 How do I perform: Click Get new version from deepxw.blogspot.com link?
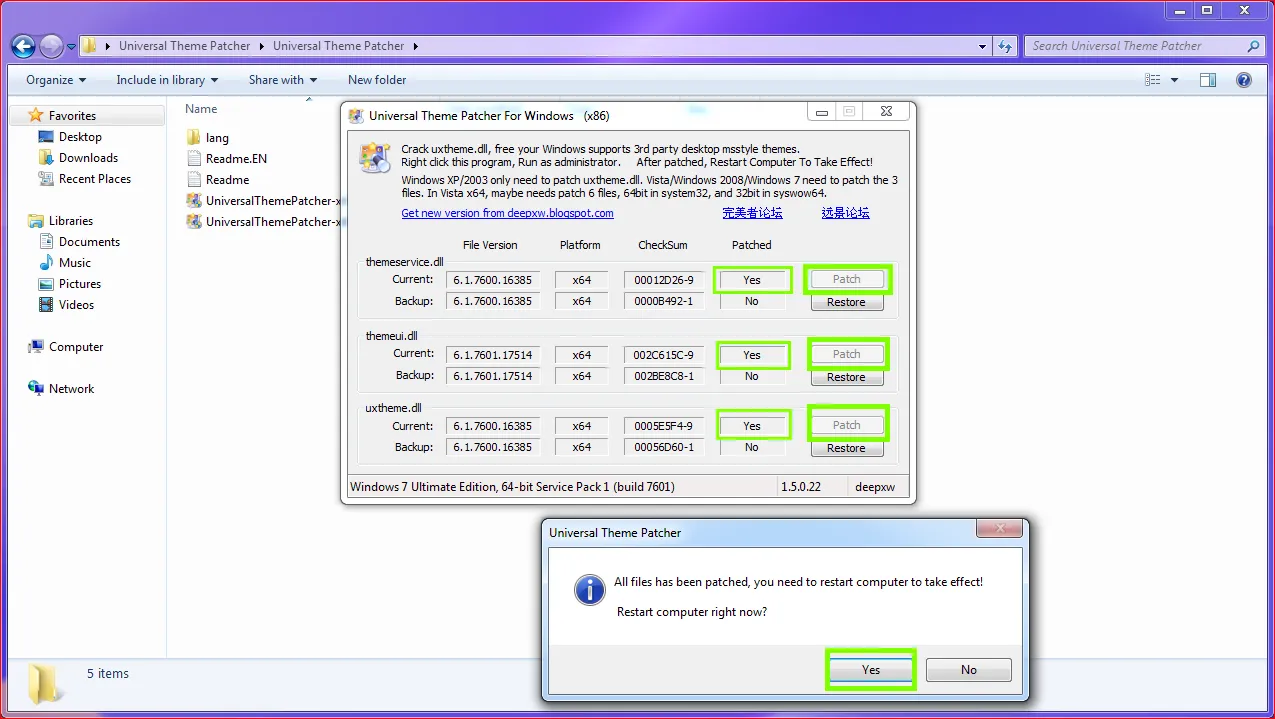507,213
